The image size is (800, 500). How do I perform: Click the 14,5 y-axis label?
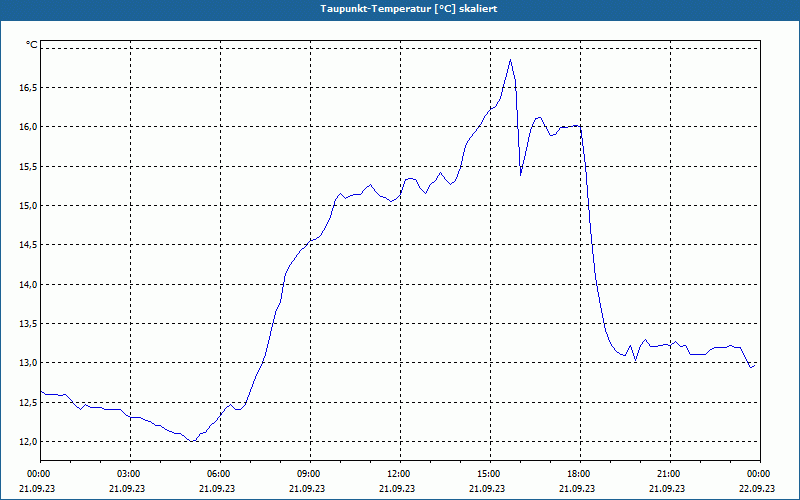coord(29,245)
